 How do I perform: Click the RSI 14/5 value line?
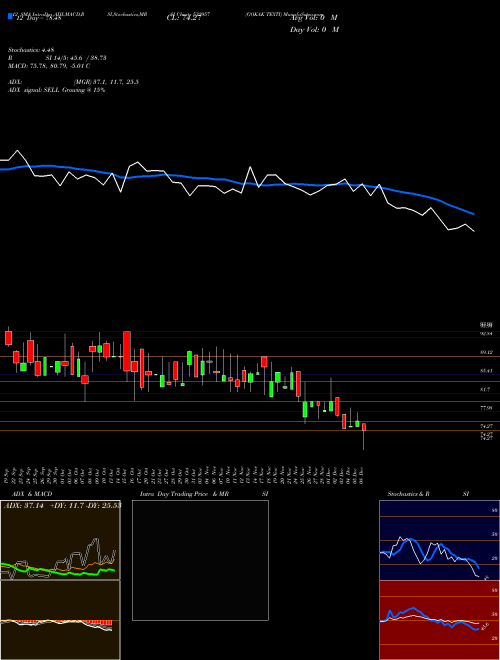57,58
